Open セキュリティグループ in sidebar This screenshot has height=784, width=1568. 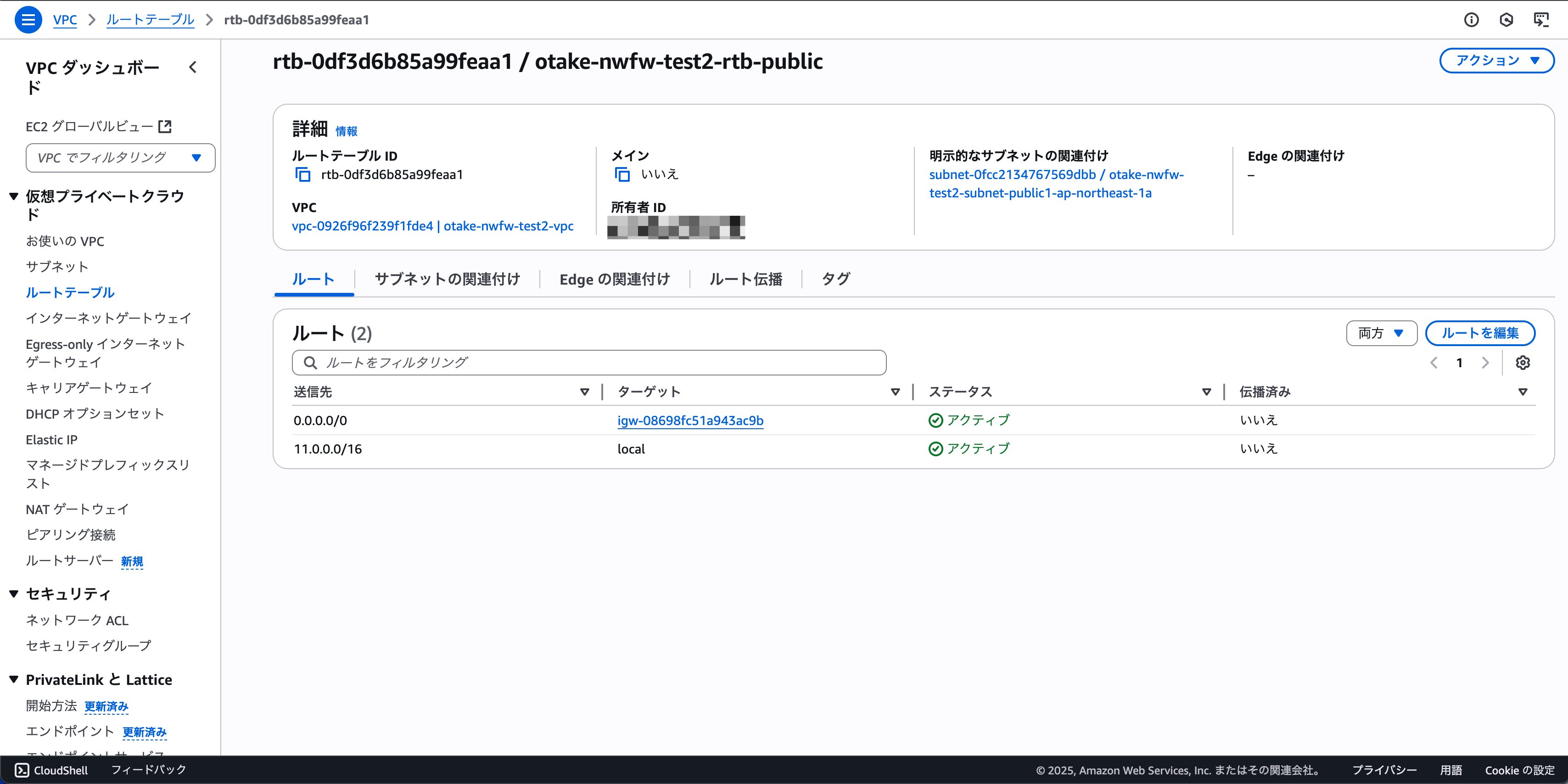(88, 645)
